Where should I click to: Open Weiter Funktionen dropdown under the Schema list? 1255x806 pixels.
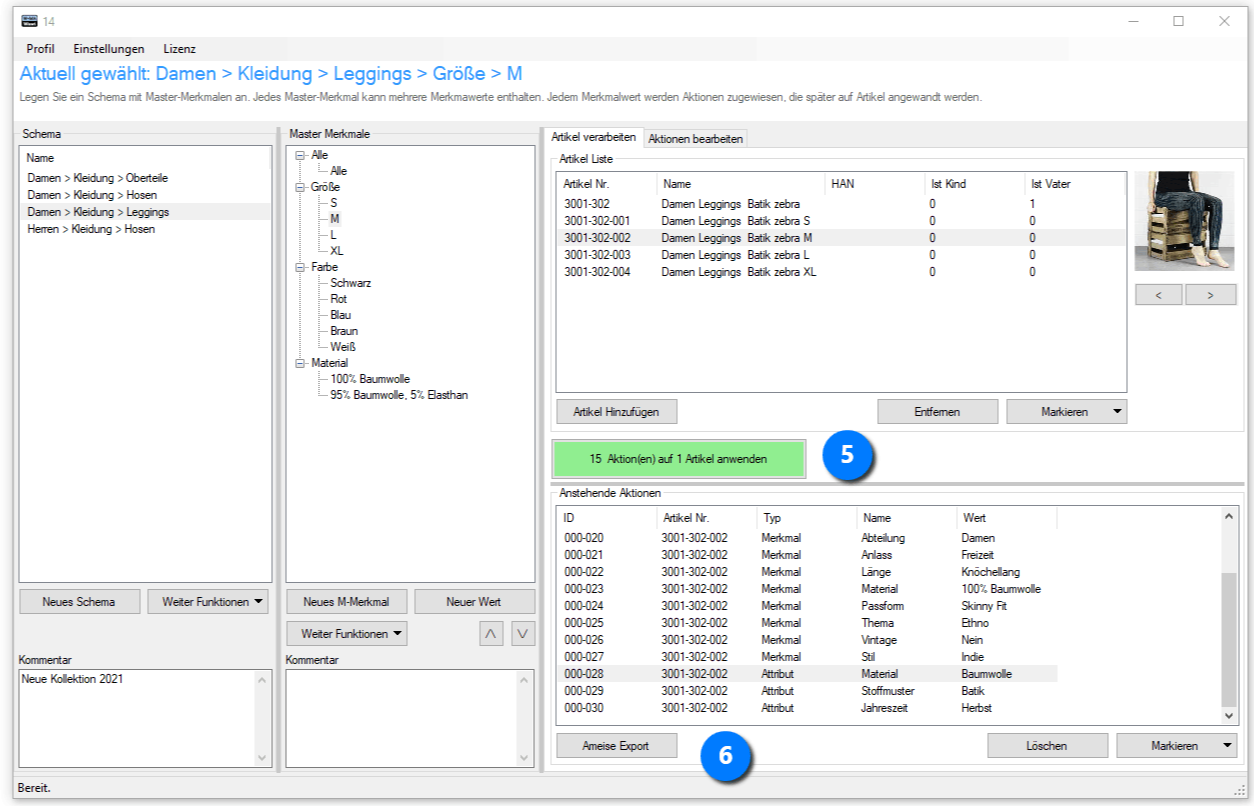209,602
